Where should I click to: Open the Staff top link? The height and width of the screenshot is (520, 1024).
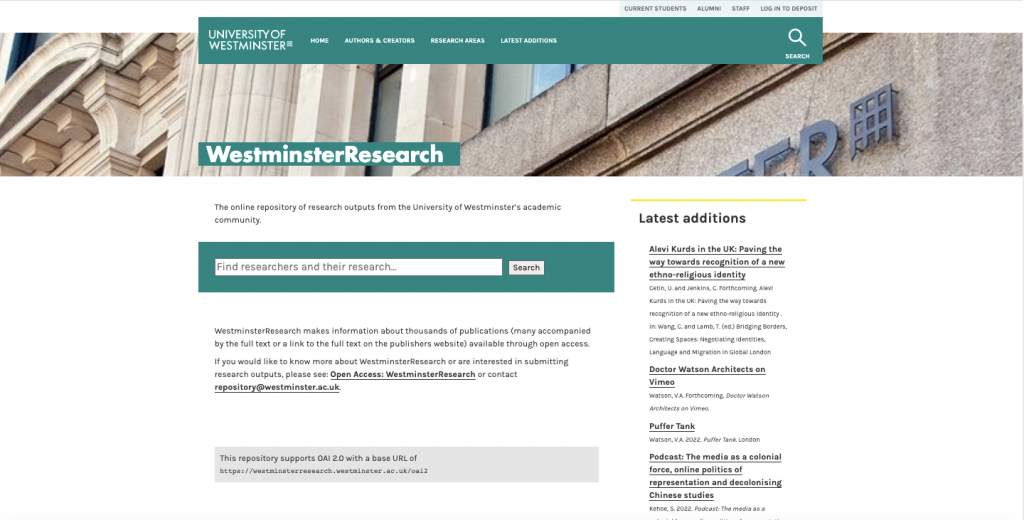[x=741, y=8]
